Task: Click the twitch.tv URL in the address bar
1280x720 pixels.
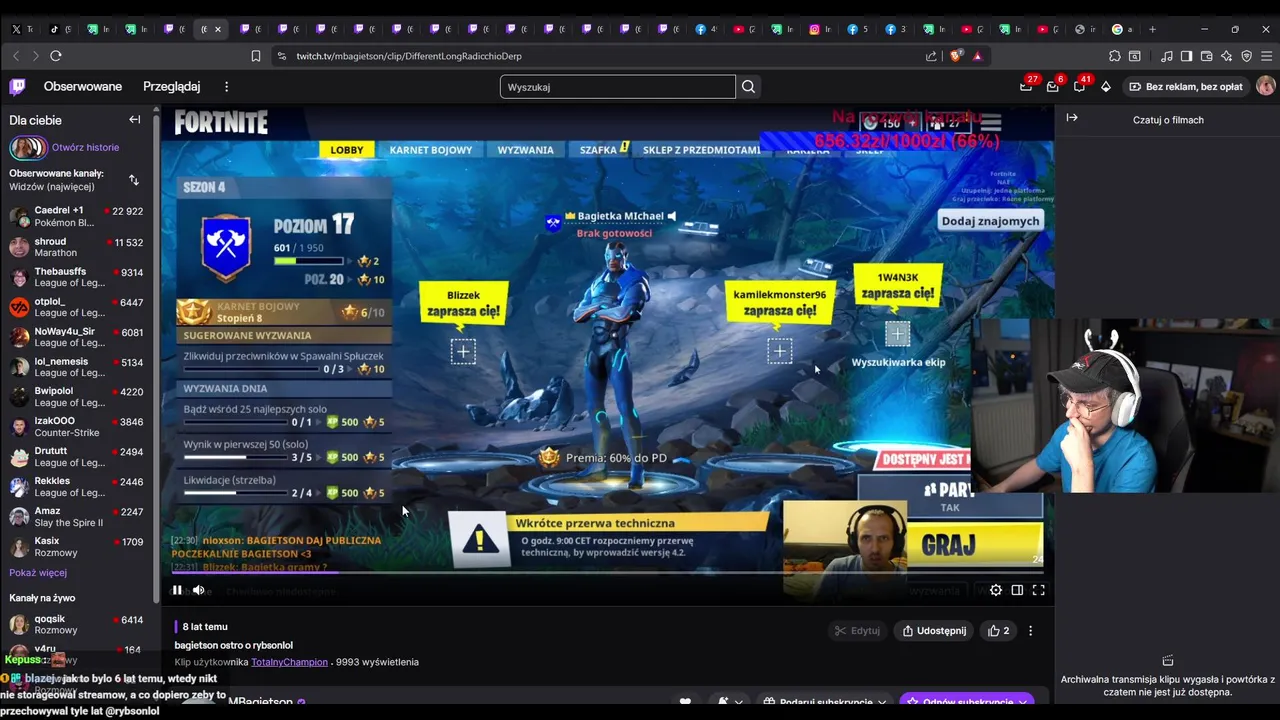Action: point(409,56)
